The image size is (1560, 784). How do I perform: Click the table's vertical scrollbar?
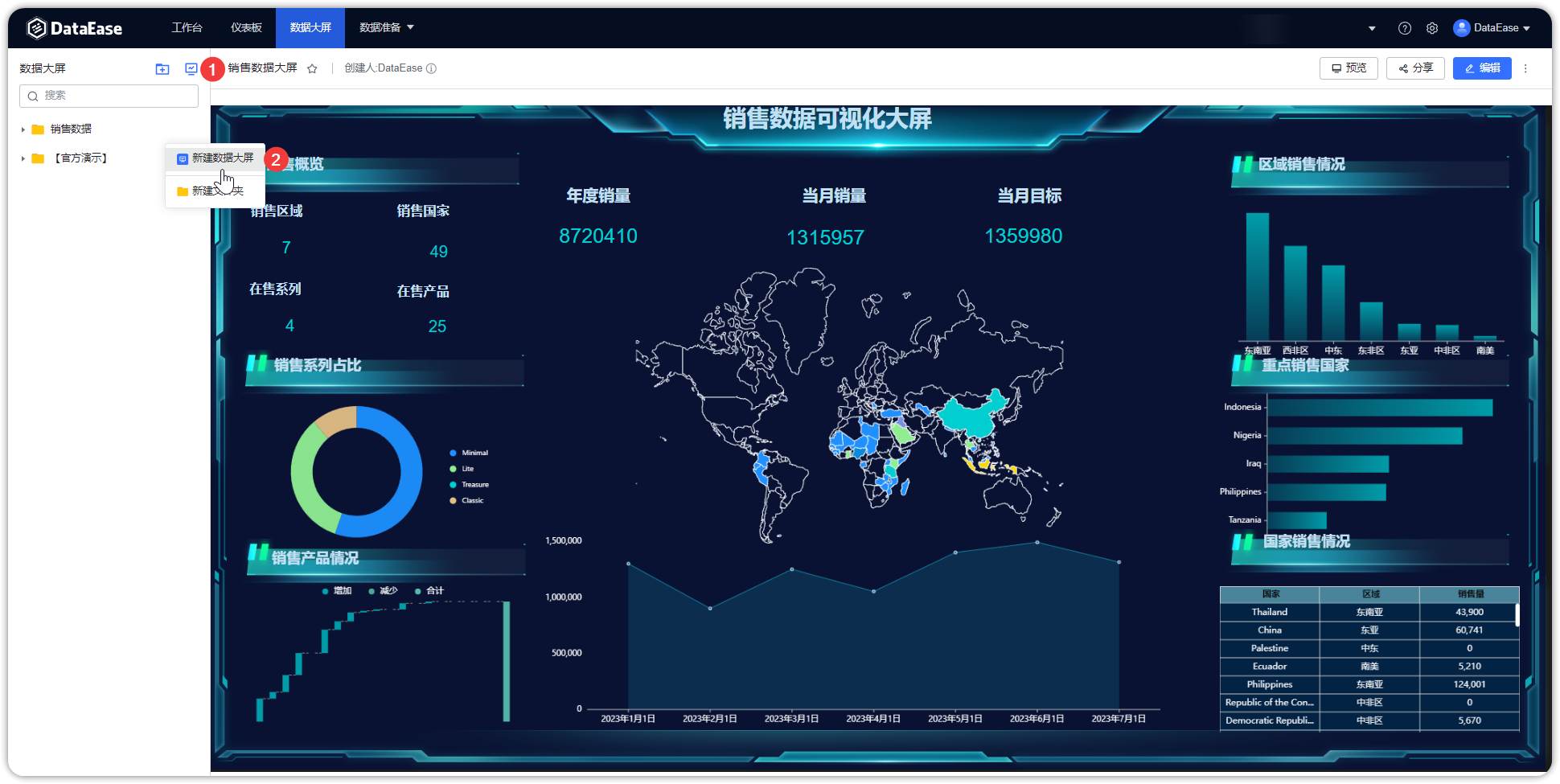point(1517,614)
